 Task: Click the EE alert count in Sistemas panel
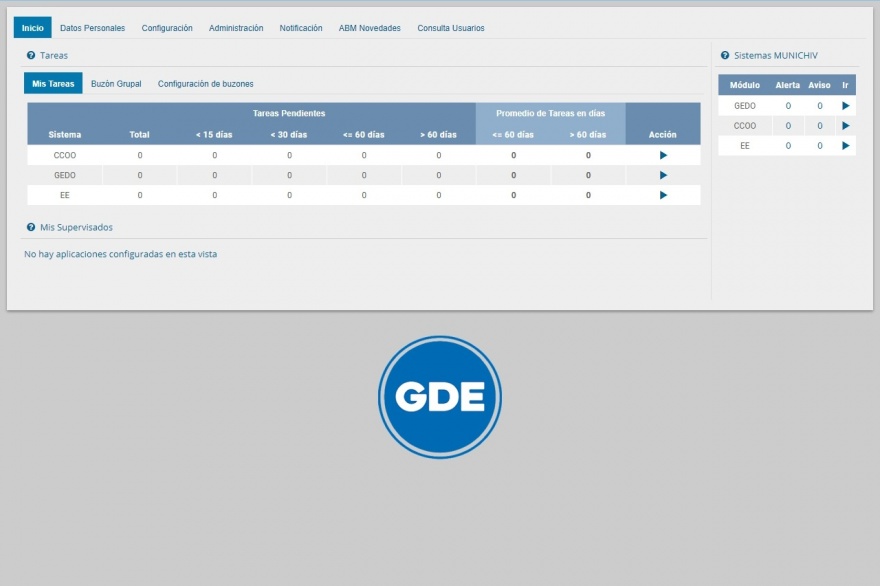(x=788, y=145)
